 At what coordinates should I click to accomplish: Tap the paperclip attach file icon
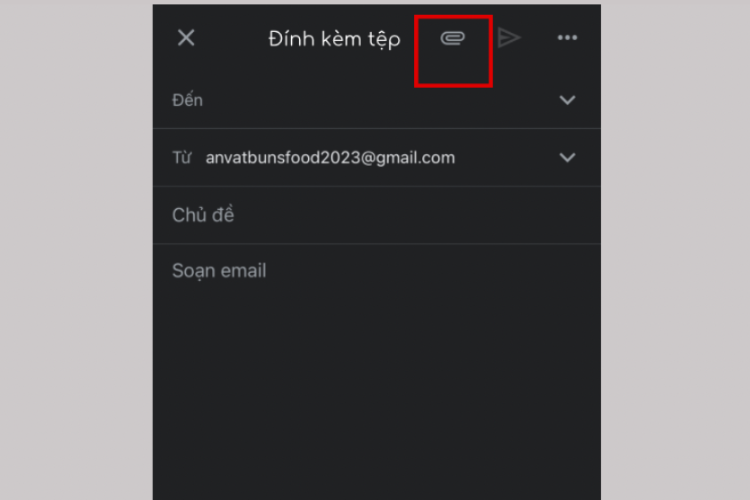click(452, 38)
